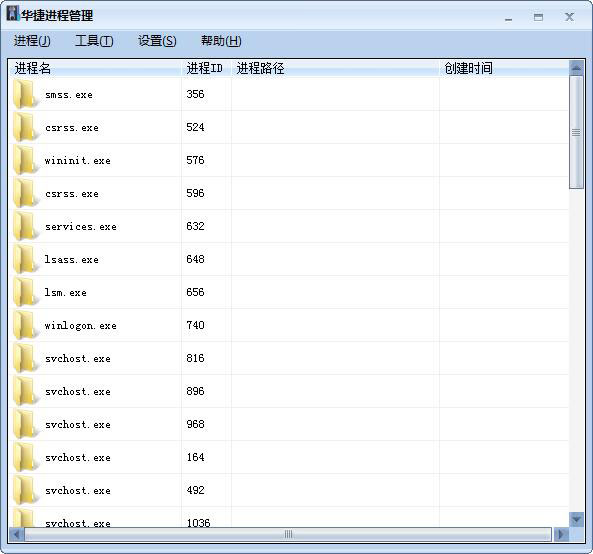593x554 pixels.
Task: Click the folder icon beside lsass.exe
Action: [x=26, y=259]
